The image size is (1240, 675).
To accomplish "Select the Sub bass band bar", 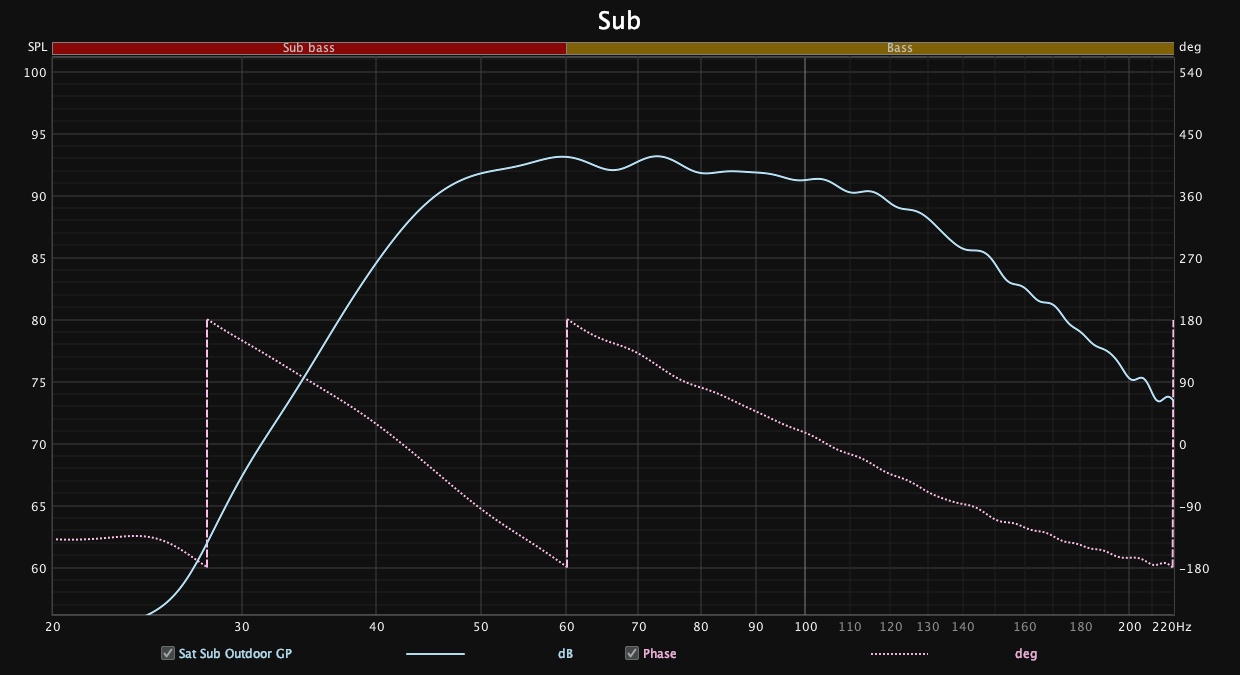I will (309, 48).
